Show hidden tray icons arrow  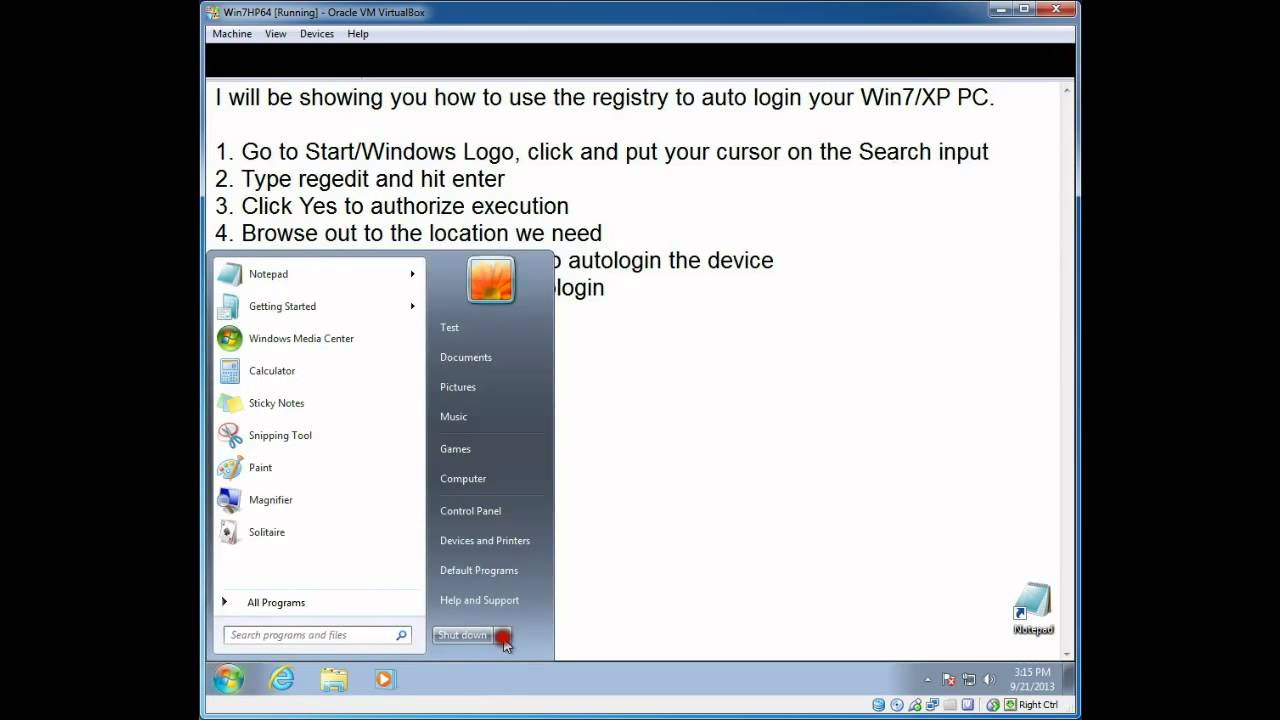[x=927, y=680]
